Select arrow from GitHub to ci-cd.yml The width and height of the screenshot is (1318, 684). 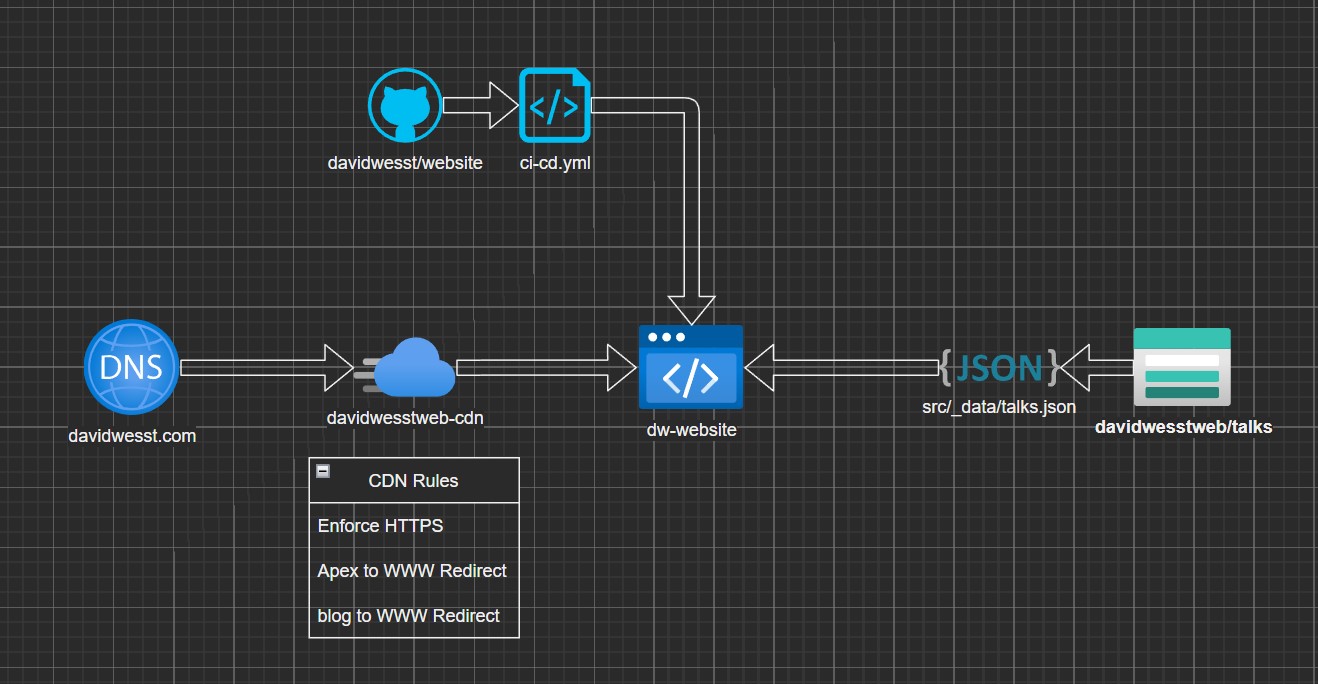click(480, 105)
